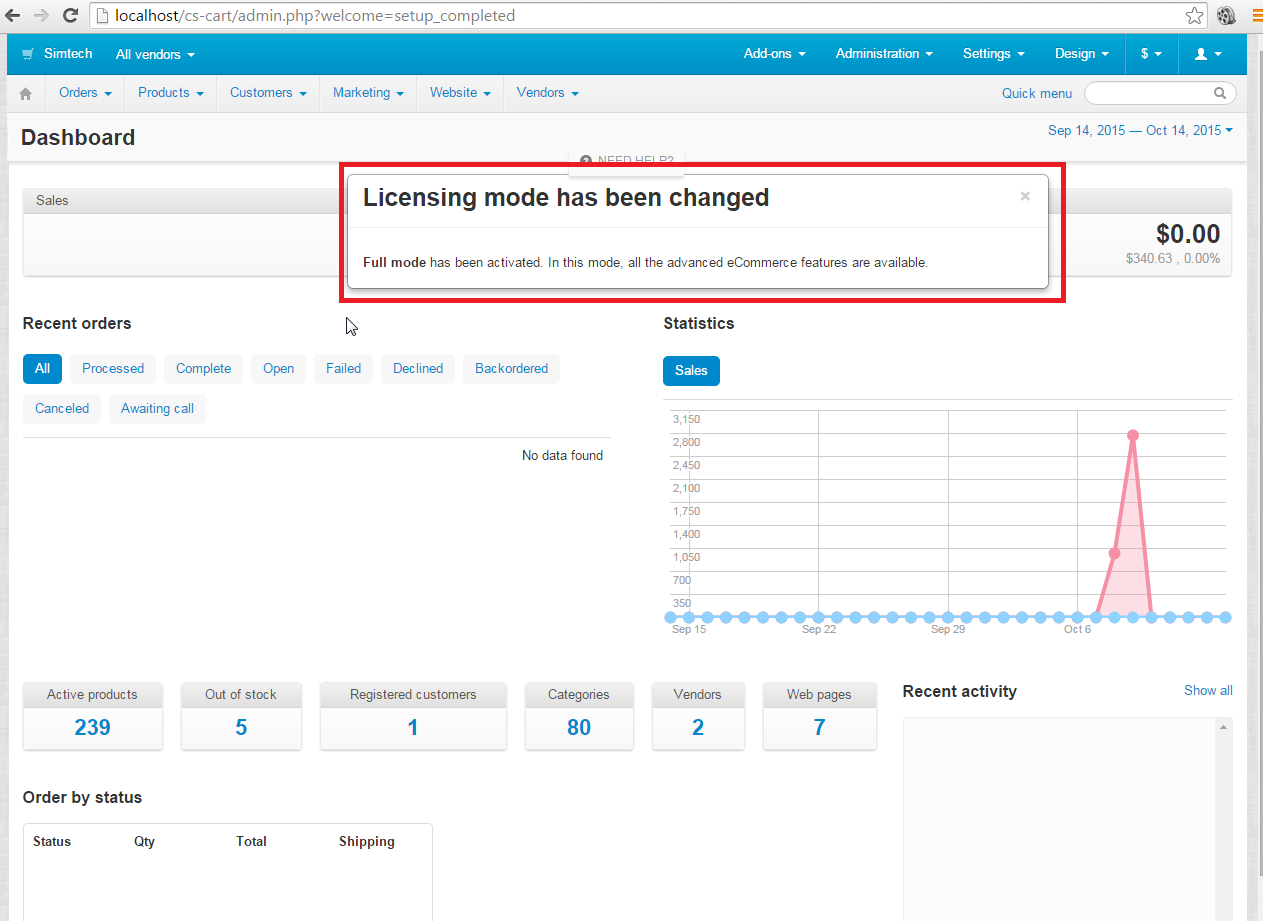The width and height of the screenshot is (1263, 921).
Task: Bookmark page with the star icon
Action: (x=1194, y=15)
